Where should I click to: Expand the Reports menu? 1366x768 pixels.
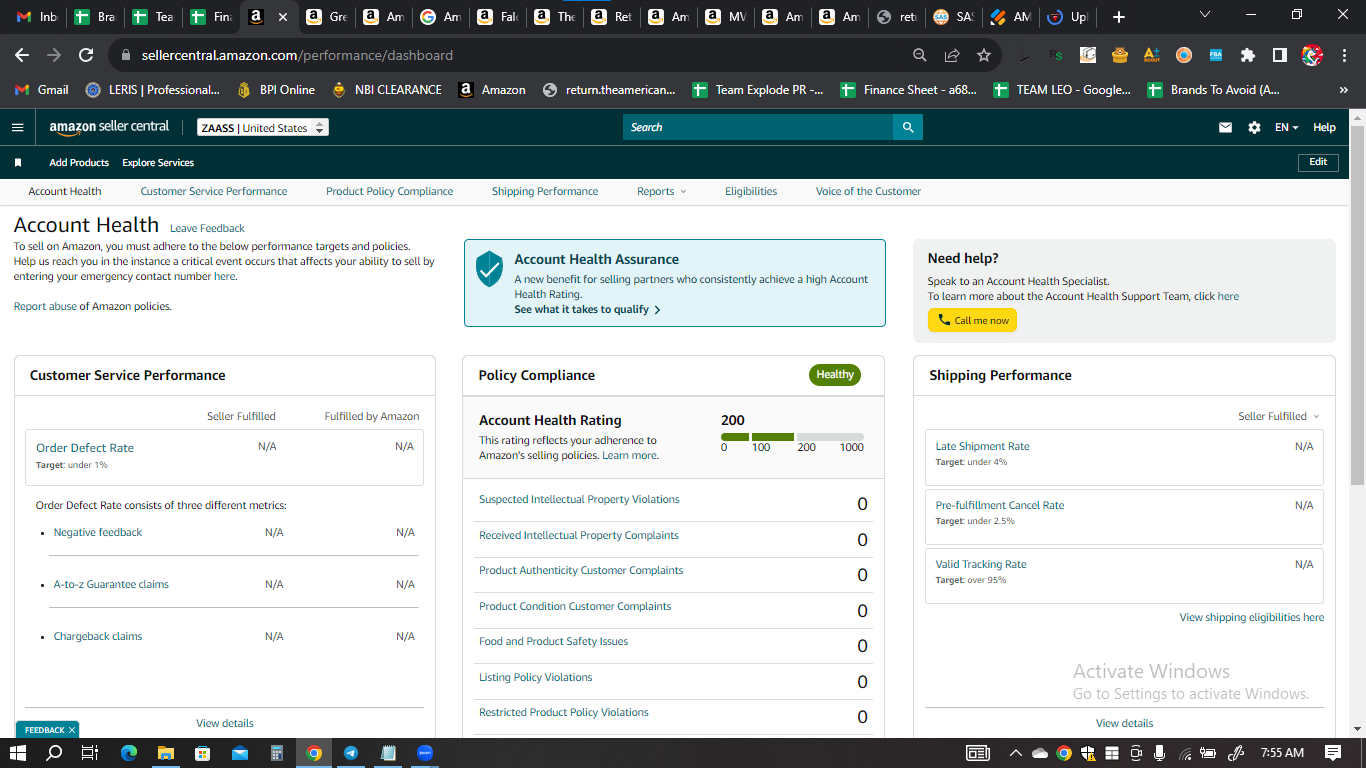pos(661,191)
